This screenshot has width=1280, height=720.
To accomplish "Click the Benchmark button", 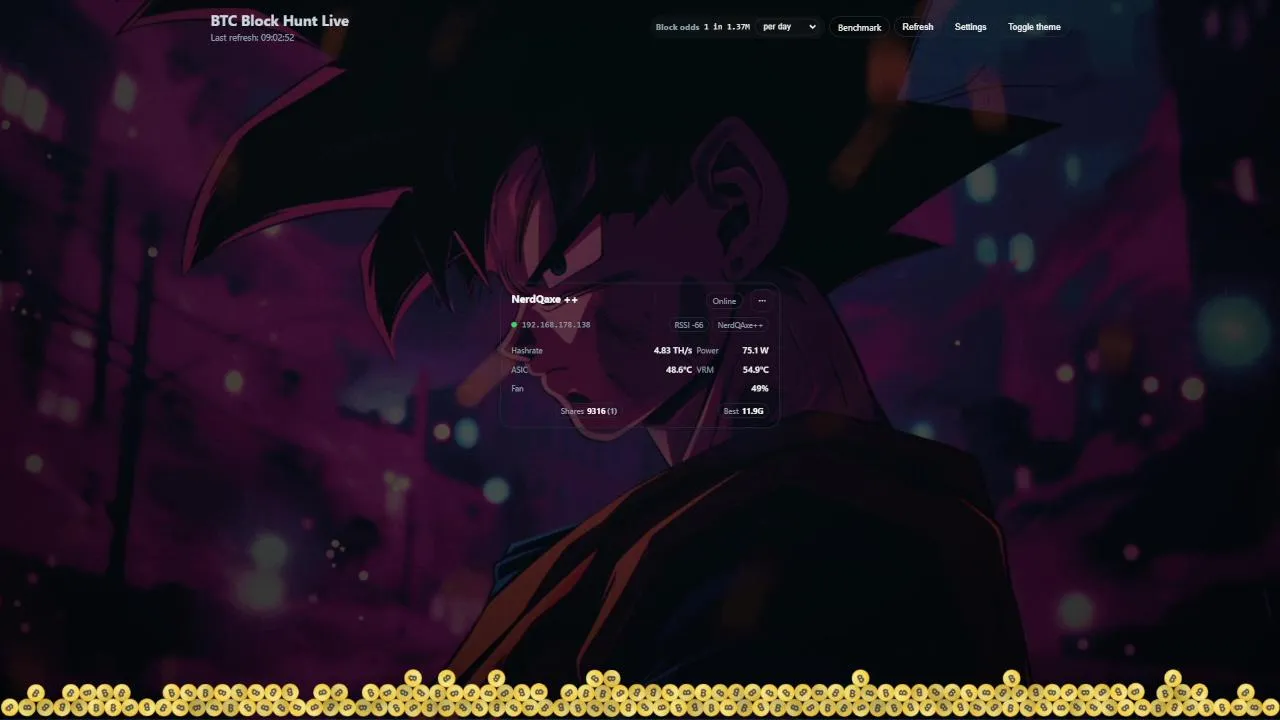I will coord(859,27).
